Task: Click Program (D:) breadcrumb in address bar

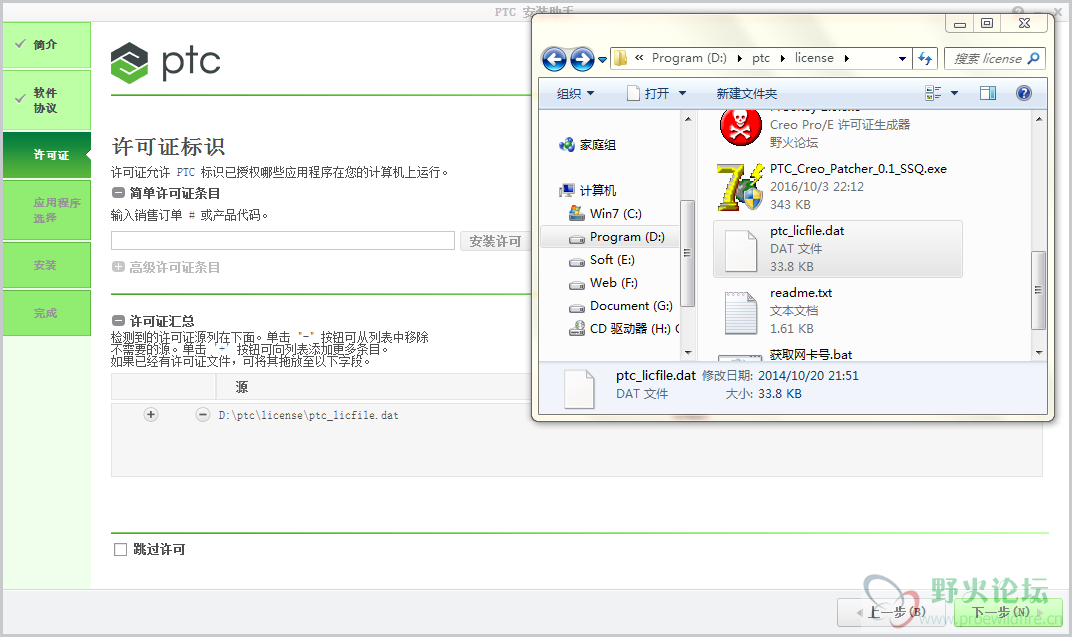Action: (688, 58)
